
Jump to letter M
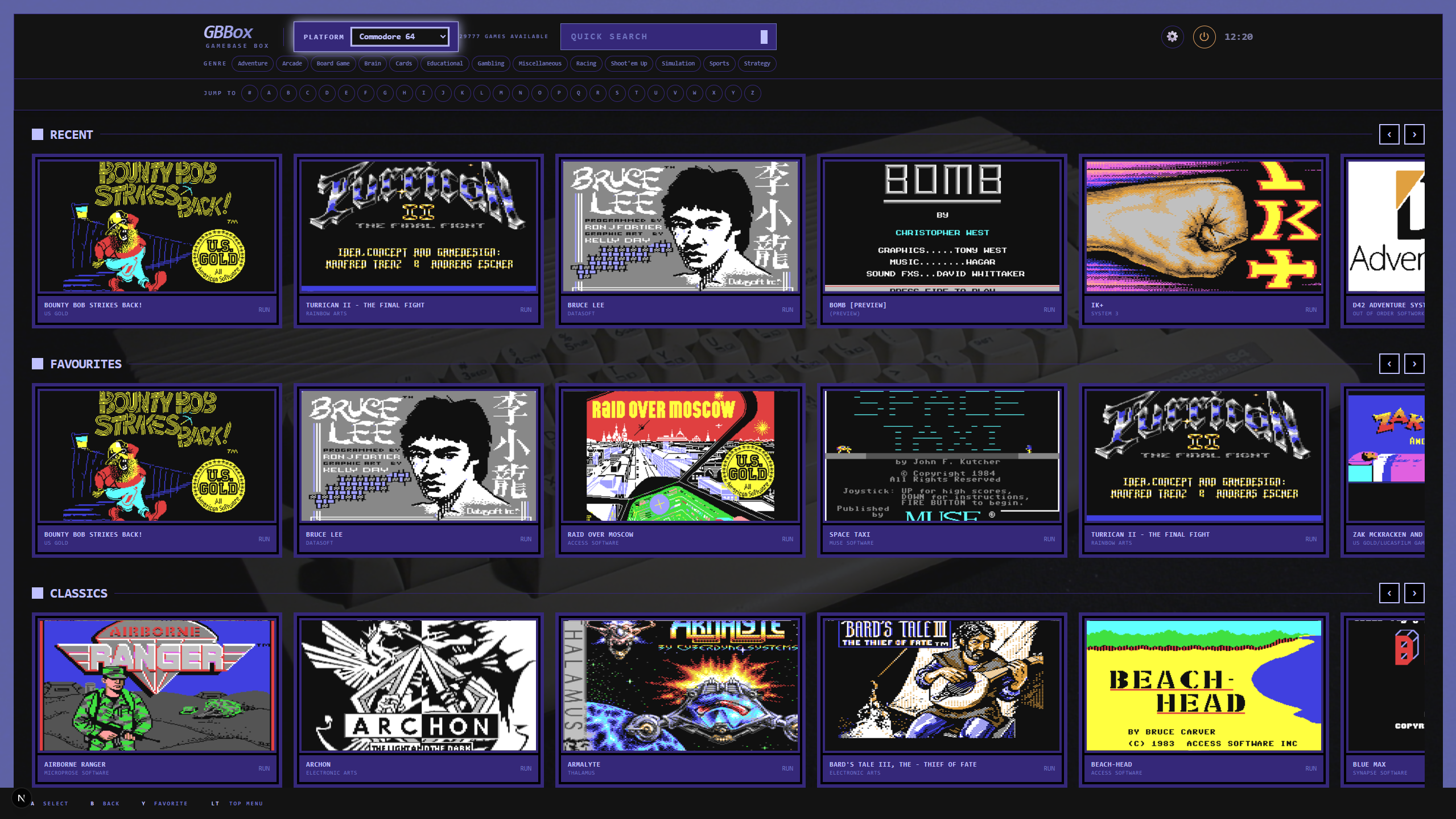501,93
